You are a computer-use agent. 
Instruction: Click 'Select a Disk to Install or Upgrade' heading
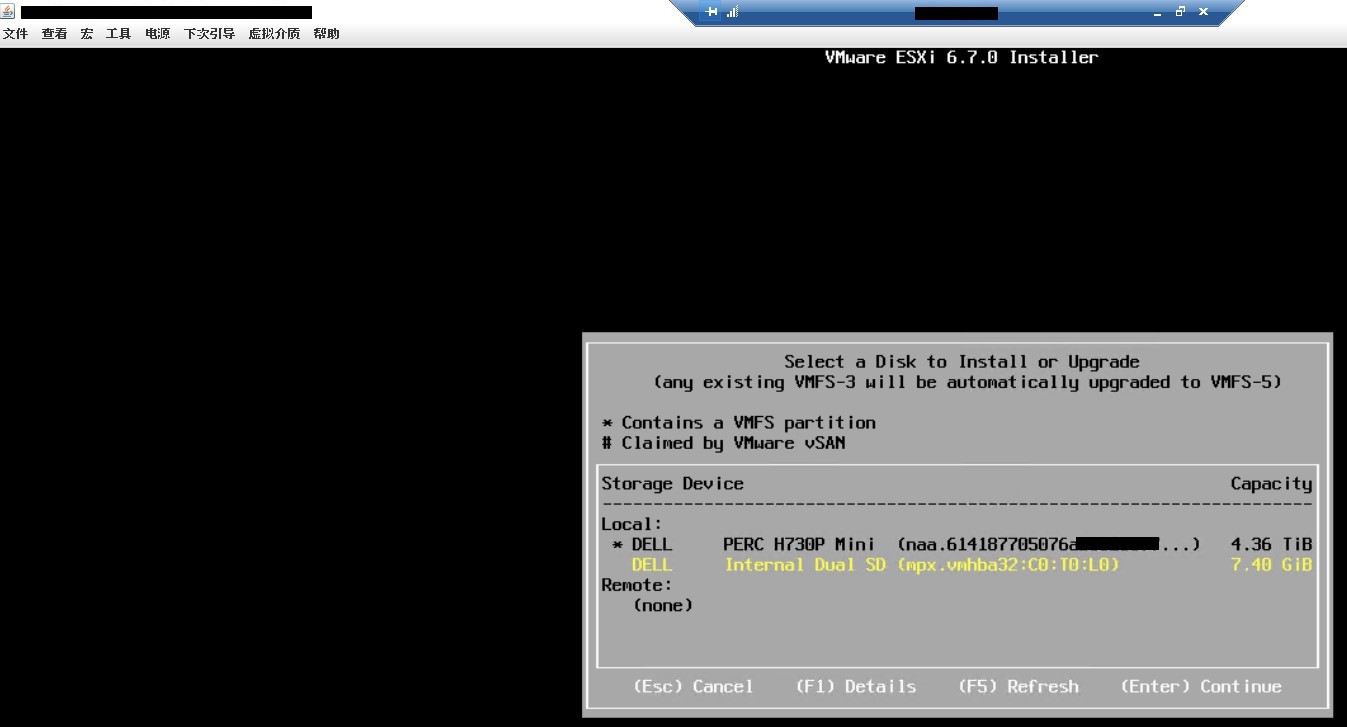point(961,362)
